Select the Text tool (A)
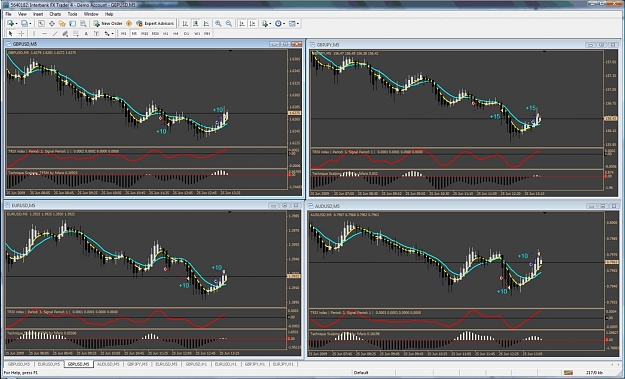Screen dimensions: 625x379 pos(86,33)
